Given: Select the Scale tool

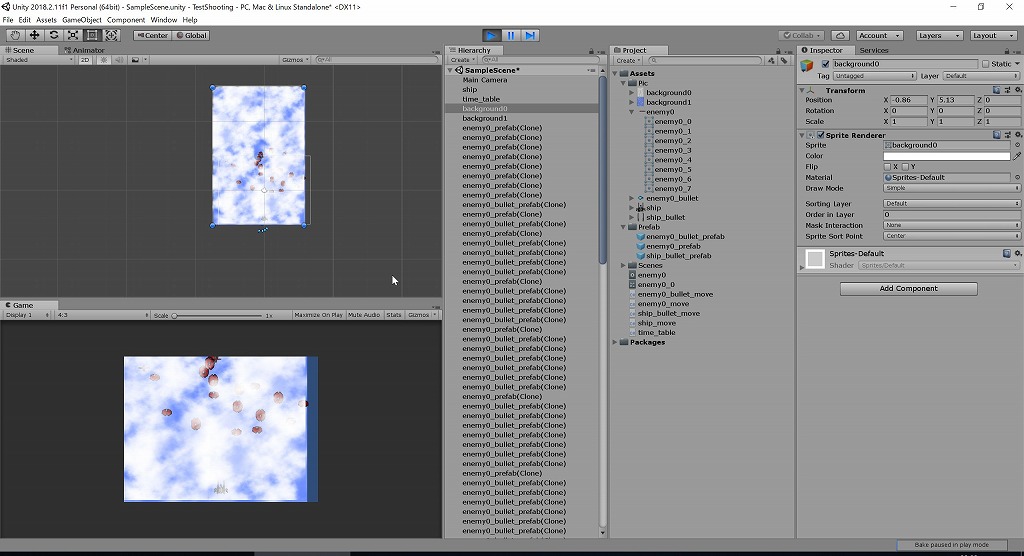Looking at the screenshot, I should 73,35.
